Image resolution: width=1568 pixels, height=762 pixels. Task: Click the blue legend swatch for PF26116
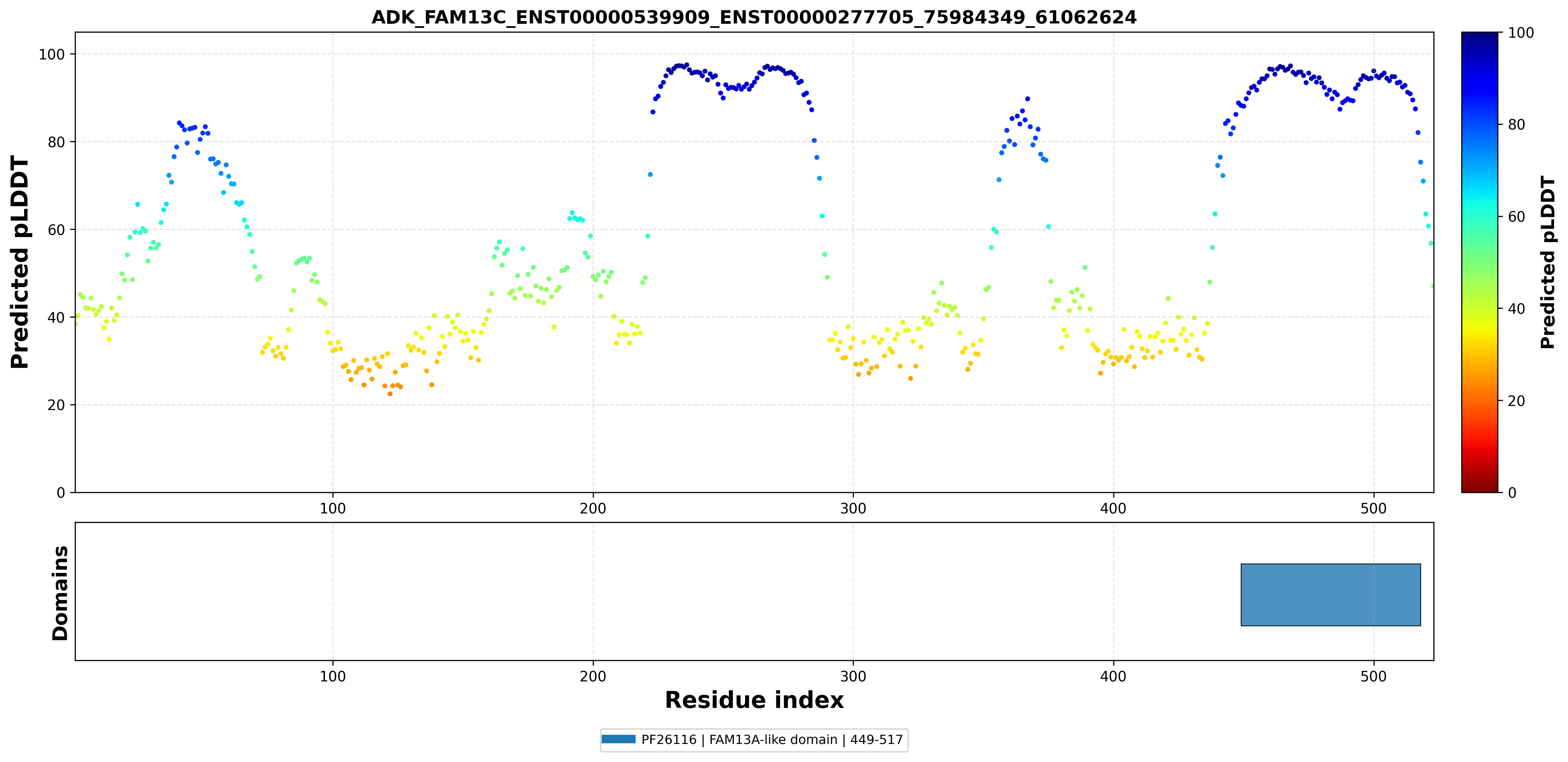[x=618, y=739]
